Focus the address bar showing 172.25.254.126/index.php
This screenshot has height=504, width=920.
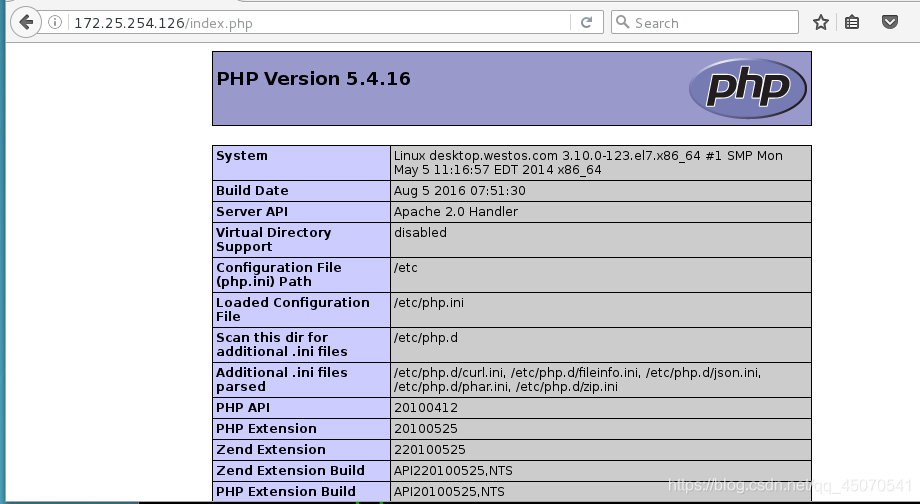click(x=320, y=23)
